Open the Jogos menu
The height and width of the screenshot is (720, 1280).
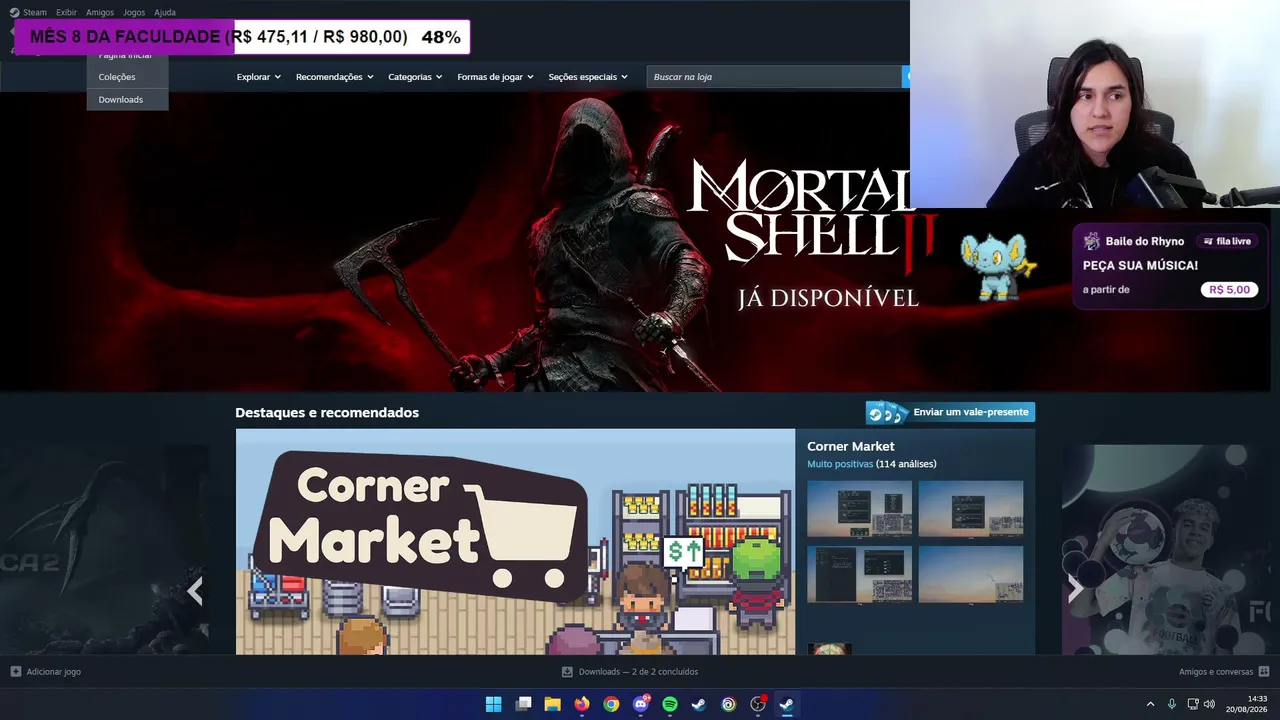(134, 12)
